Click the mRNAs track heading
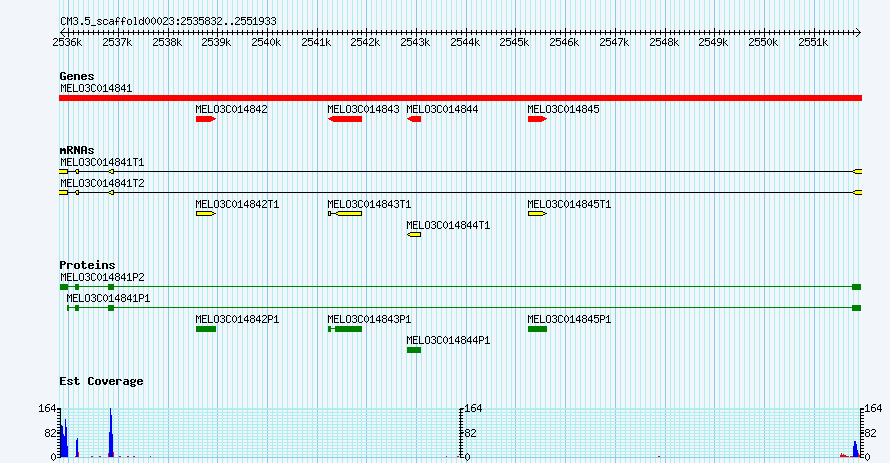Screen dimensions: 890x463 (x=77, y=150)
